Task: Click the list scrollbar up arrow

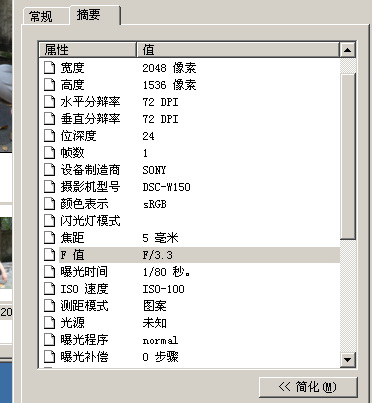Action: pyautogui.click(x=347, y=50)
